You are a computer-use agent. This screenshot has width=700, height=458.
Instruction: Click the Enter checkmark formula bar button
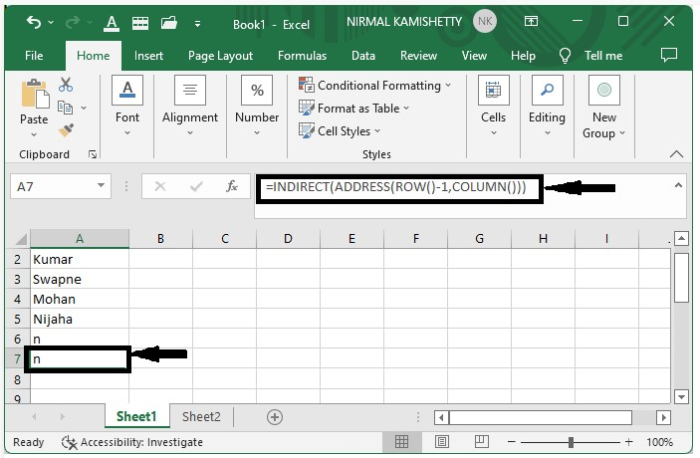pyautogui.click(x=196, y=186)
